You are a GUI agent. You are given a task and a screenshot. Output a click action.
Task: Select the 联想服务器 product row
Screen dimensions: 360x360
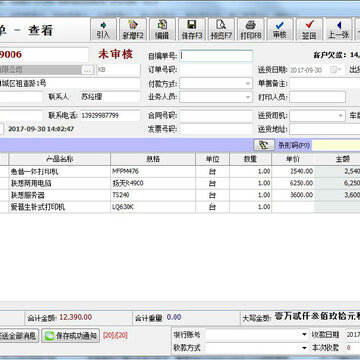click(180, 195)
